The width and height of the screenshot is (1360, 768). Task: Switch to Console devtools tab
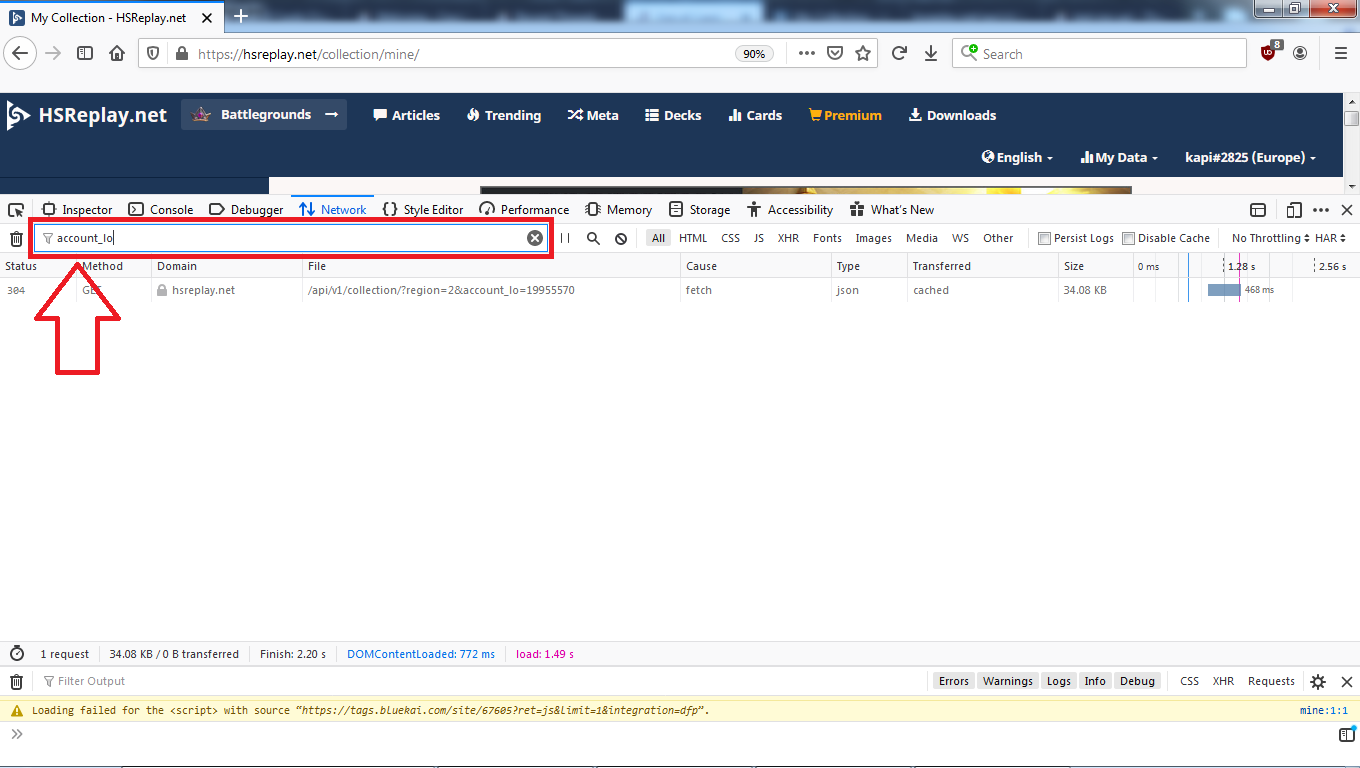161,210
